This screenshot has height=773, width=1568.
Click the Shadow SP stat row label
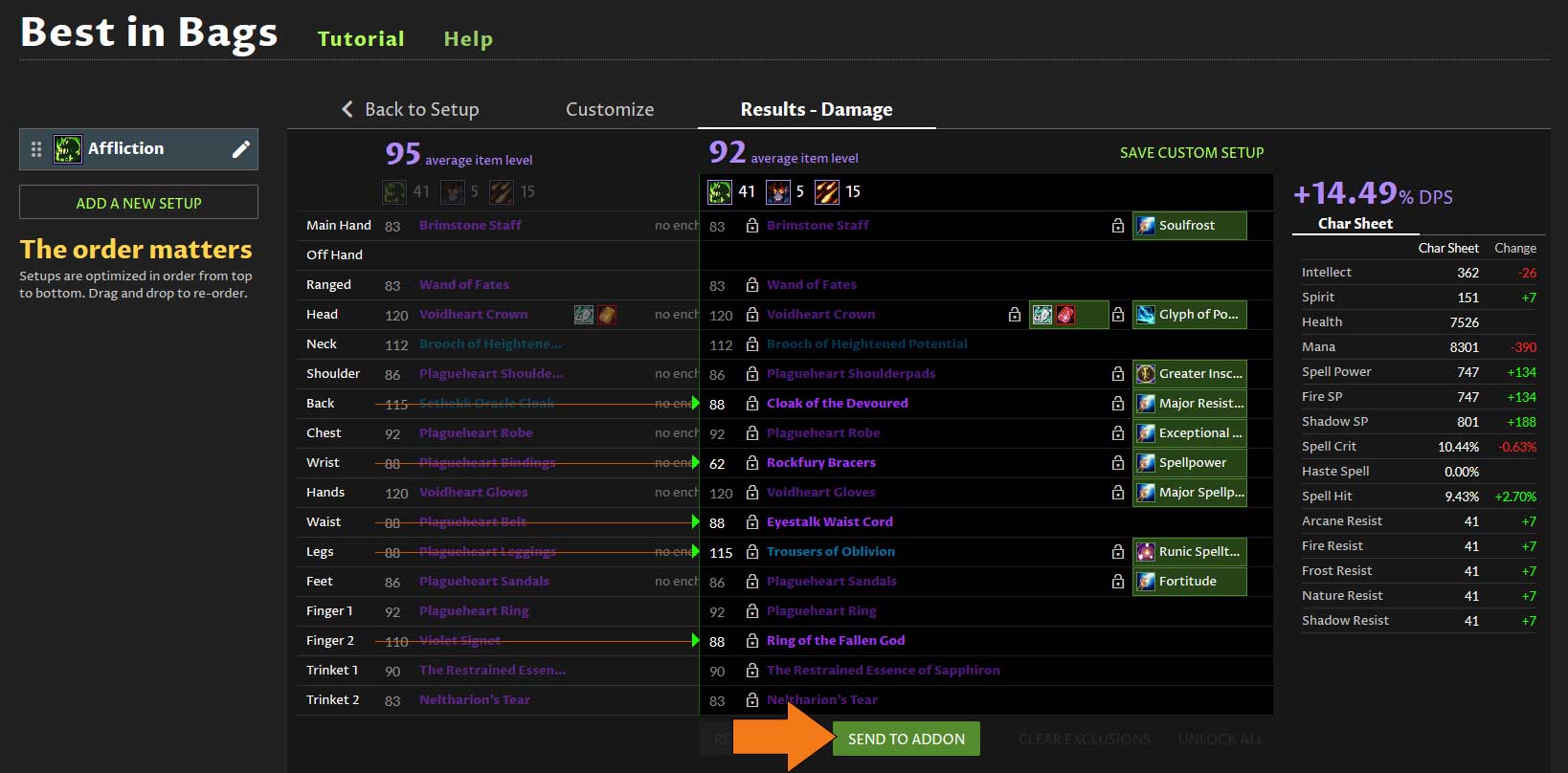pos(1334,422)
